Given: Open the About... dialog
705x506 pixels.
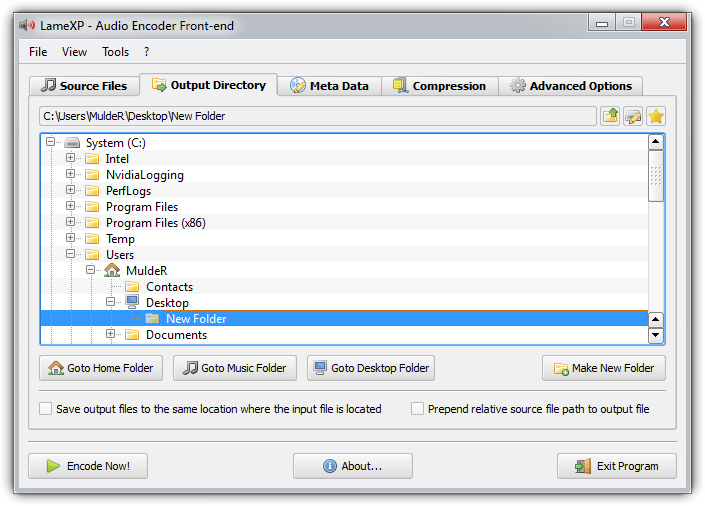Looking at the screenshot, I should (x=353, y=466).
